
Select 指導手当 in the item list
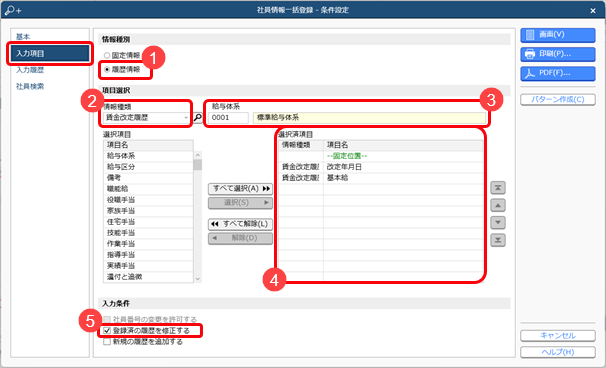[x=148, y=255]
